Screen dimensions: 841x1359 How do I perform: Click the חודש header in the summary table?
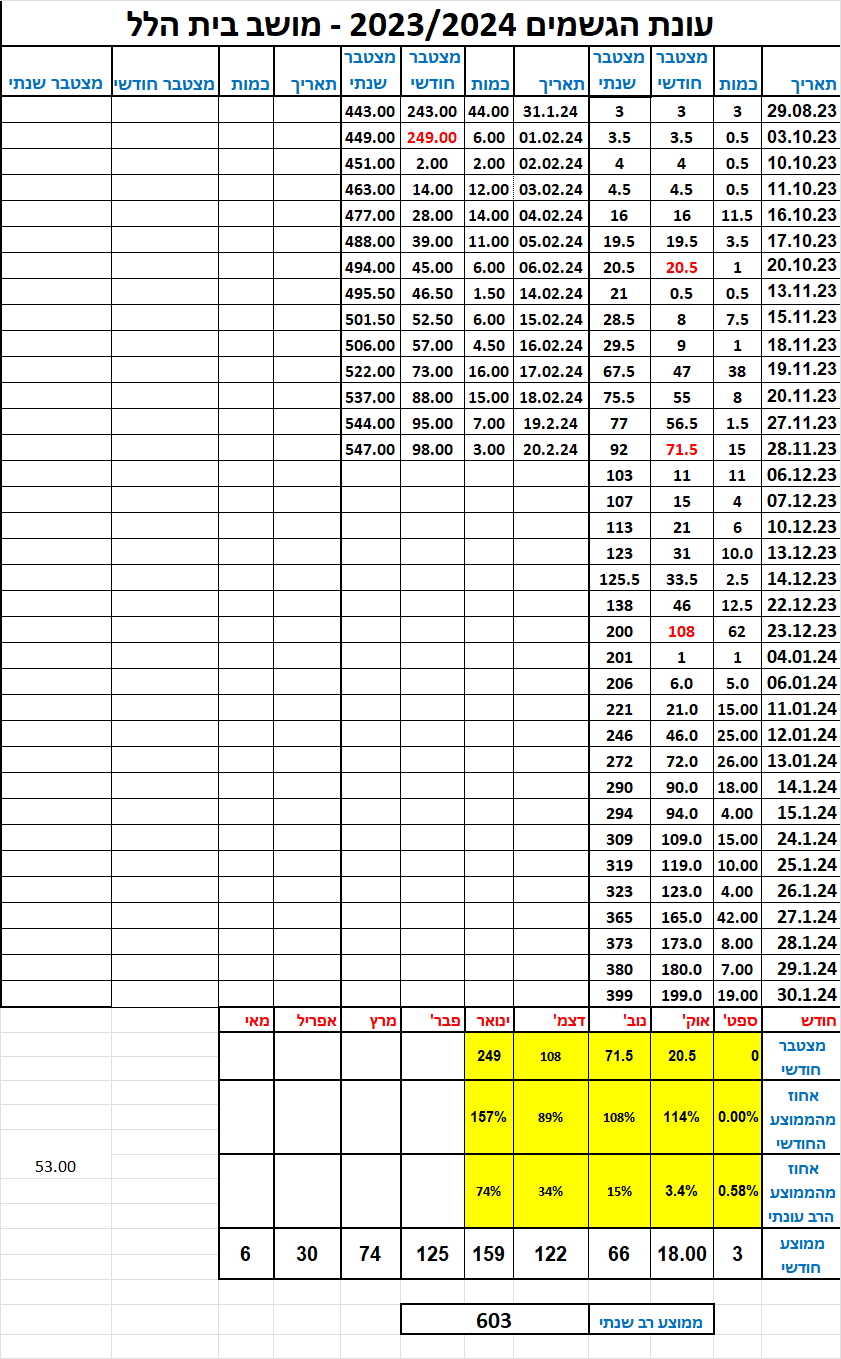799,1021
